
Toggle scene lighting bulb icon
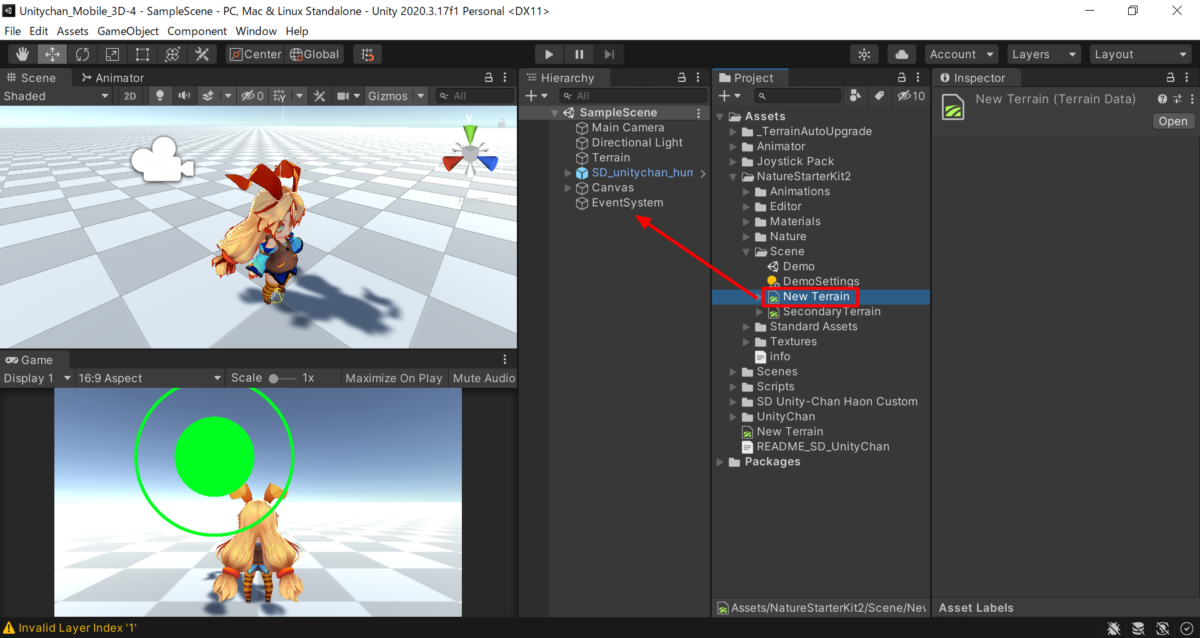point(159,96)
